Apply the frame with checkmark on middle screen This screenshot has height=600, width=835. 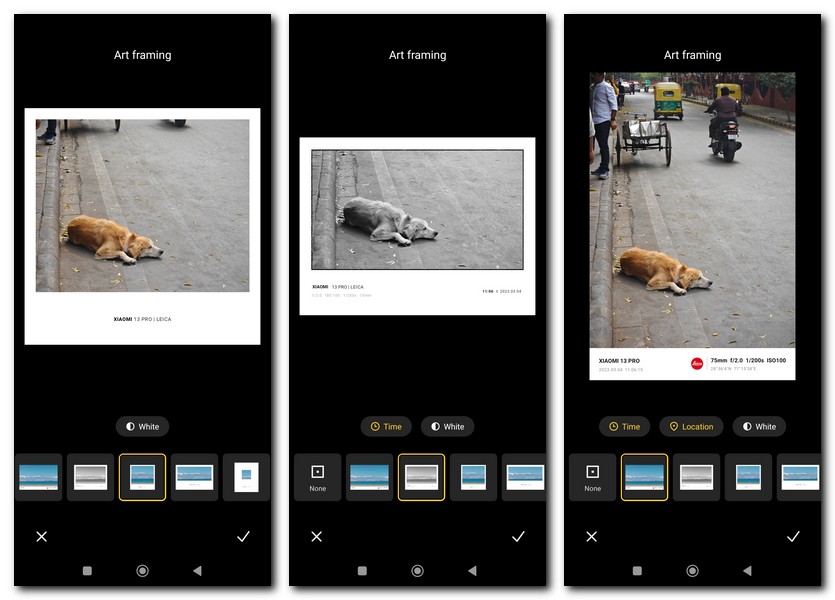518,537
